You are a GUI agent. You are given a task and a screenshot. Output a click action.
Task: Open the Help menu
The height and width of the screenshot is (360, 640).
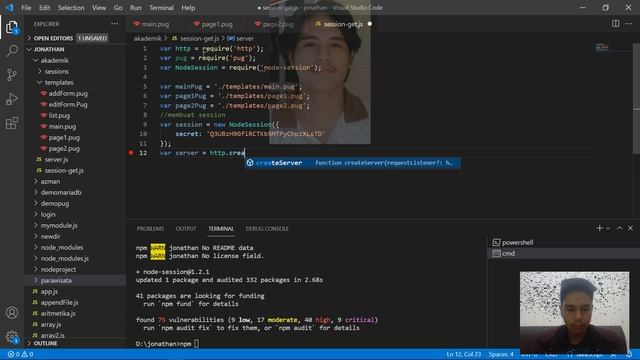[188, 8]
